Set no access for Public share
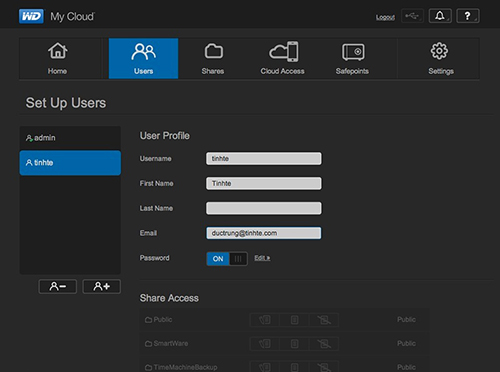500x372 pixels. click(324, 320)
